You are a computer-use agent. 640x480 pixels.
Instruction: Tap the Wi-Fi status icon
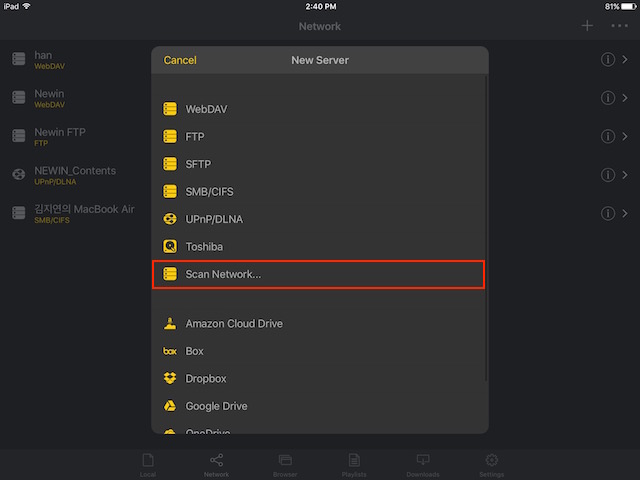pyautogui.click(x=27, y=6)
